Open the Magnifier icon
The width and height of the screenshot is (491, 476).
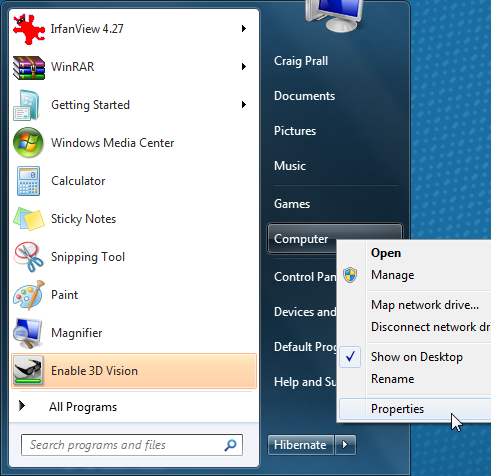tap(28, 333)
